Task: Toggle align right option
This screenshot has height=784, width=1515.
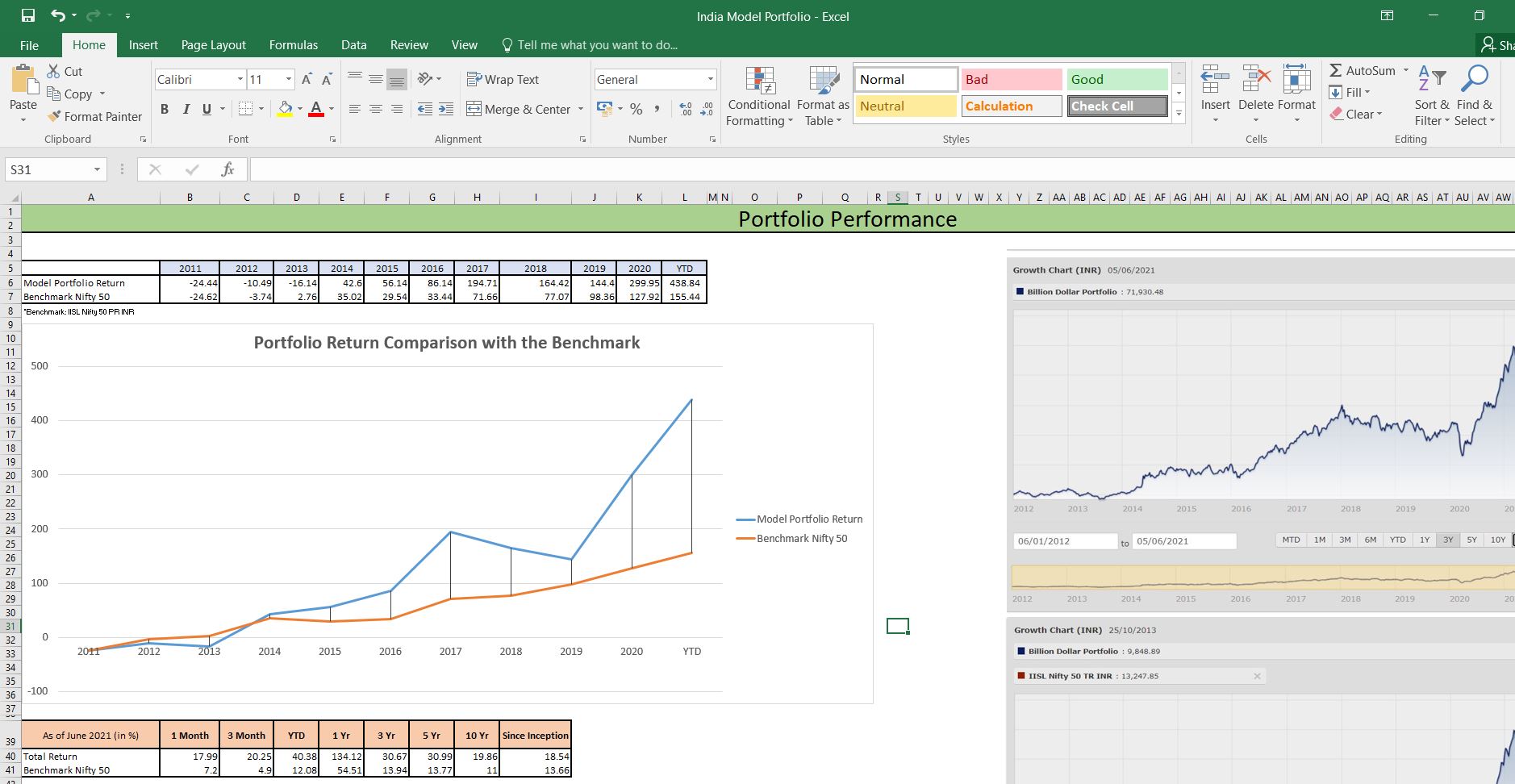Action: click(396, 109)
